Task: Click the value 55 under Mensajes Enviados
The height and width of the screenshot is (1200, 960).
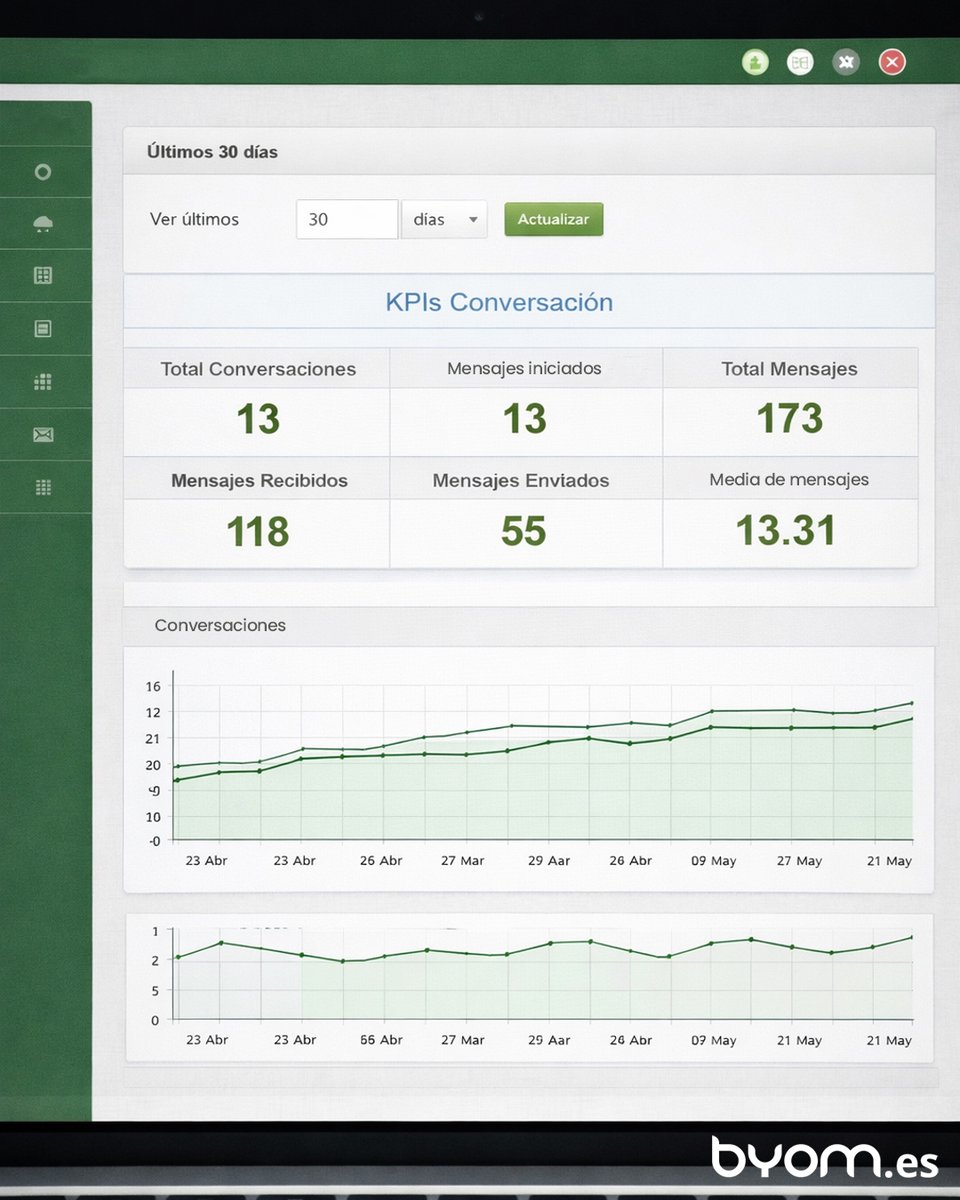Action: pos(523,532)
